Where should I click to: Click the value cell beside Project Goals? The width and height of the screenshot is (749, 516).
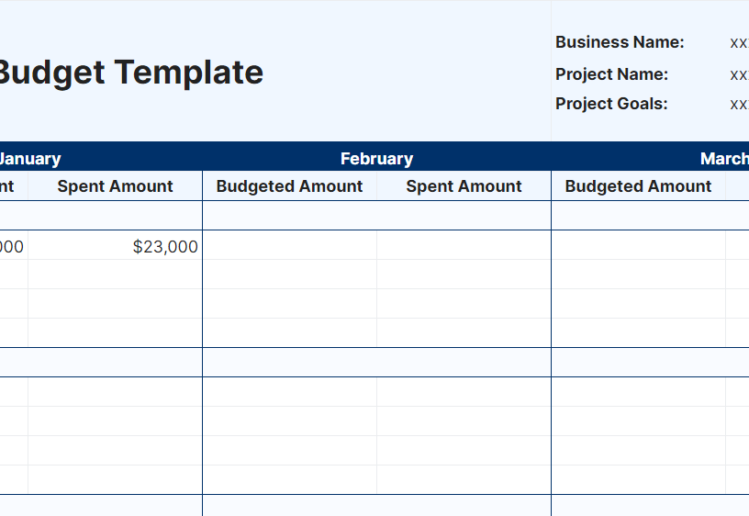739,104
